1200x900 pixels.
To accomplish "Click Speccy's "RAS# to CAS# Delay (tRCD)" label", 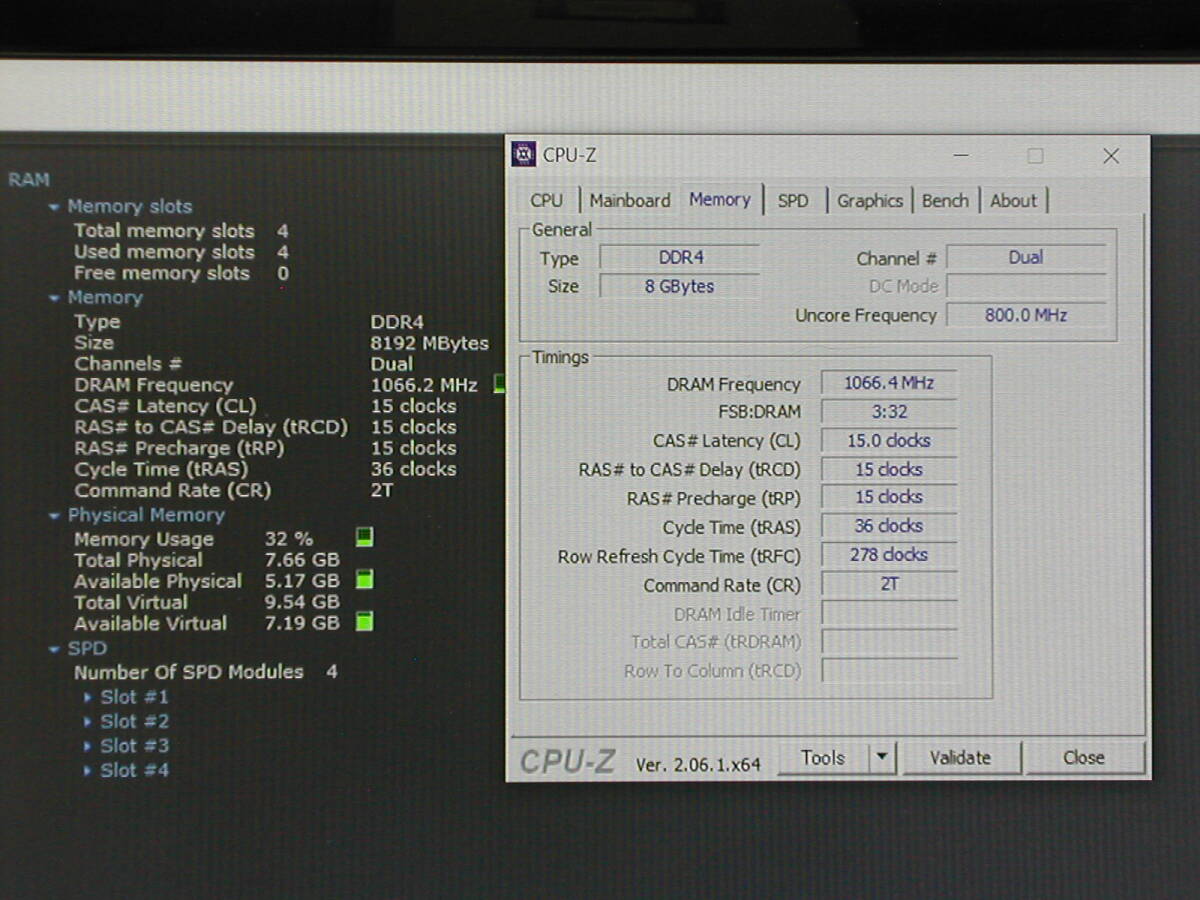I will pyautogui.click(x=211, y=427).
